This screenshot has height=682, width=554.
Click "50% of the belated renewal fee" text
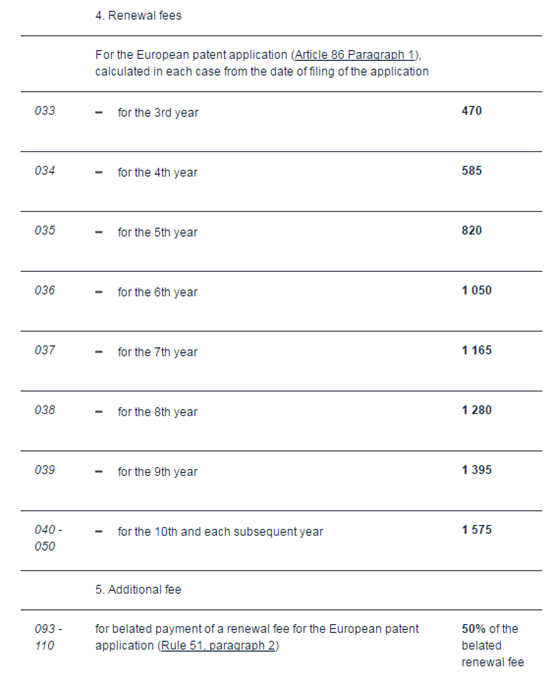(493, 645)
